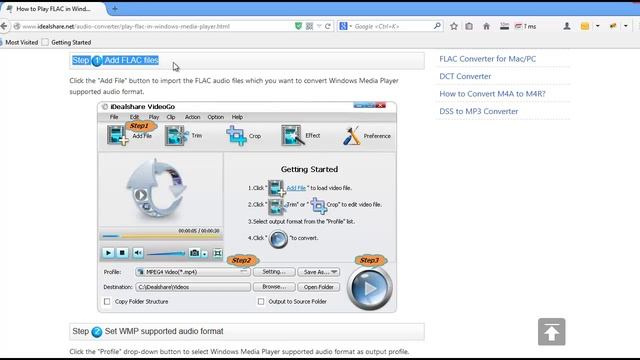
Task: Click the stop button in VideoGo player
Action: tap(122, 253)
